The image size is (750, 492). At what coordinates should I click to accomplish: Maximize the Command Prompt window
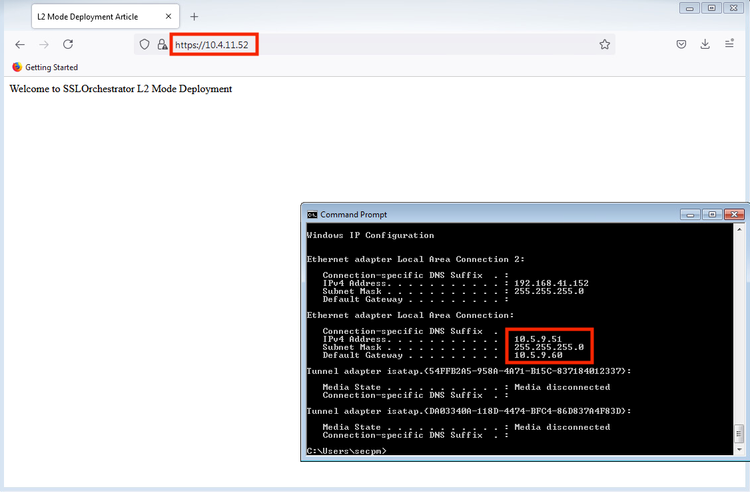click(x=712, y=214)
